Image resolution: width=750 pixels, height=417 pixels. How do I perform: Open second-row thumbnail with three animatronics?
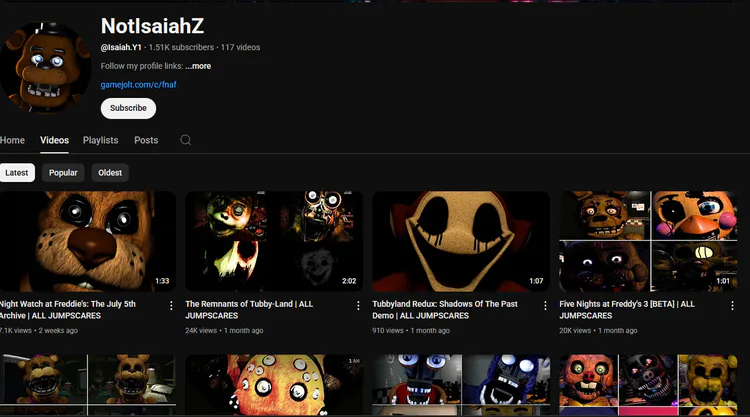(648, 385)
